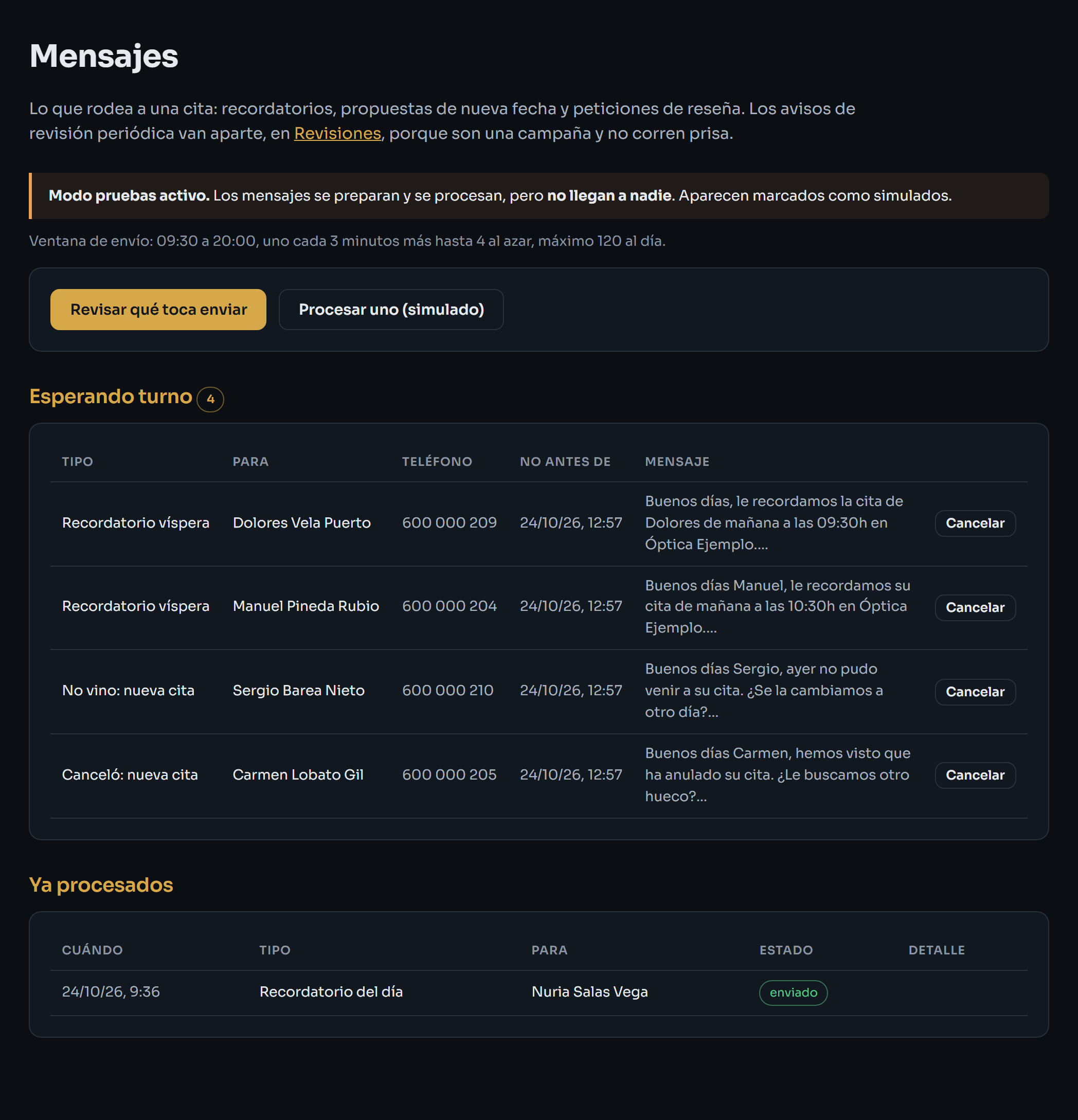This screenshot has height=1120, width=1078.
Task: Cancel the message for Dolores Vela Puerto
Action: click(975, 523)
